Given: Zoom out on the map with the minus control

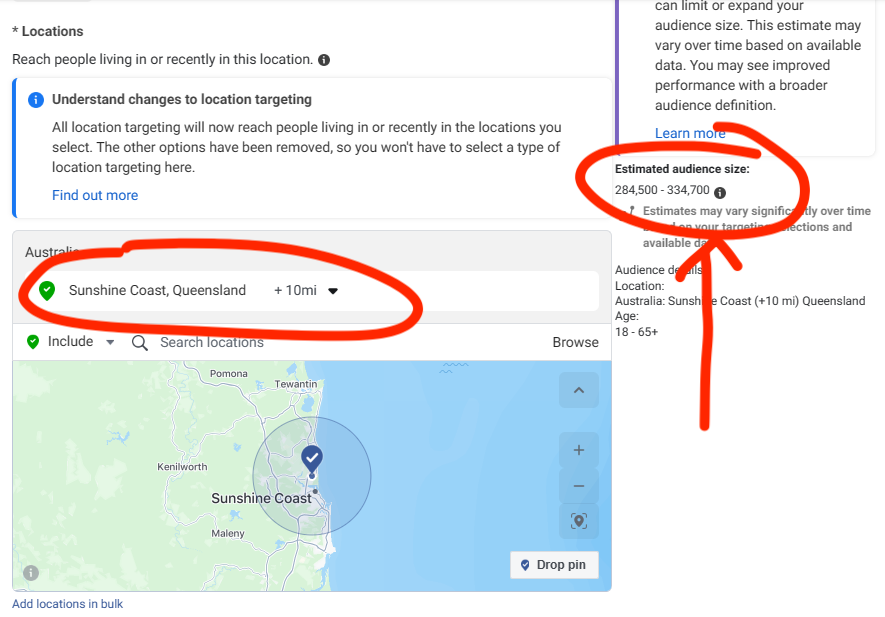Looking at the screenshot, I should (x=578, y=485).
